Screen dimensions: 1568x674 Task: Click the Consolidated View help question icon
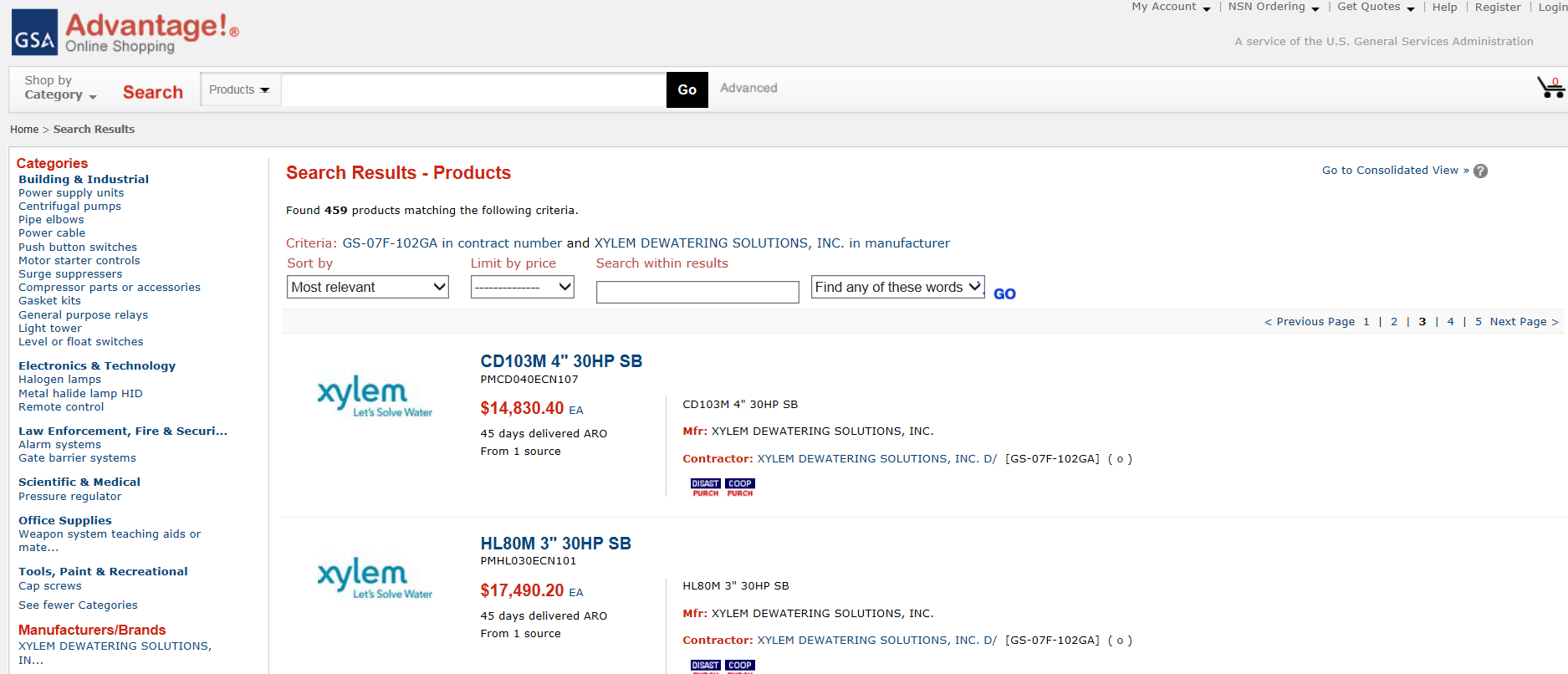tap(1480, 171)
